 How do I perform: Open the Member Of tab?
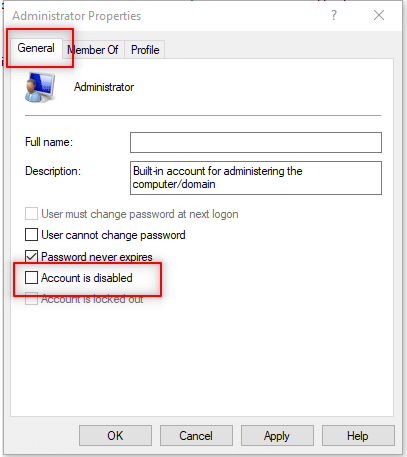pos(93,50)
